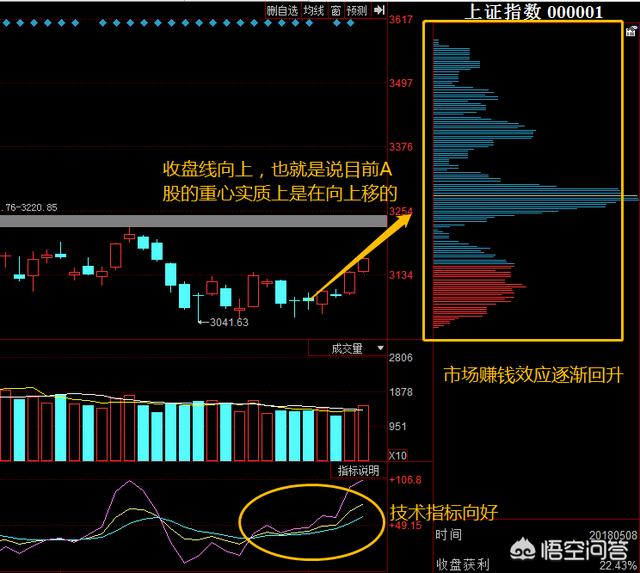Open the 预测 forecast tool

pyautogui.click(x=357, y=10)
